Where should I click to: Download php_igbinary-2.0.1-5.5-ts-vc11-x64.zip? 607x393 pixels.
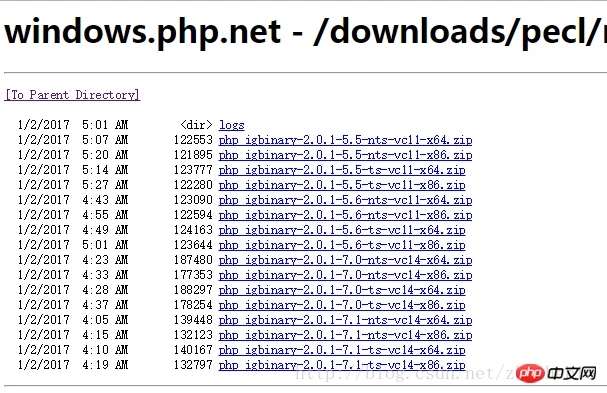pyautogui.click(x=342, y=170)
